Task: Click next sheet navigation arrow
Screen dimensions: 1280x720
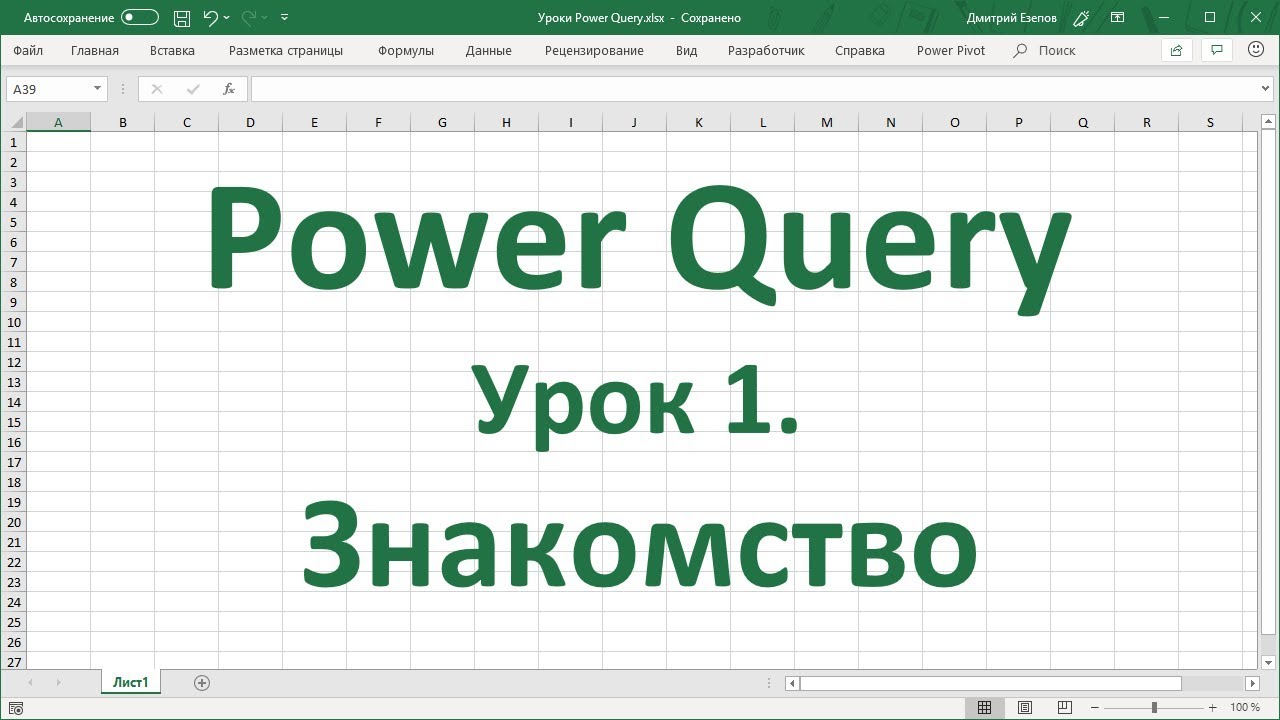Action: (x=58, y=683)
